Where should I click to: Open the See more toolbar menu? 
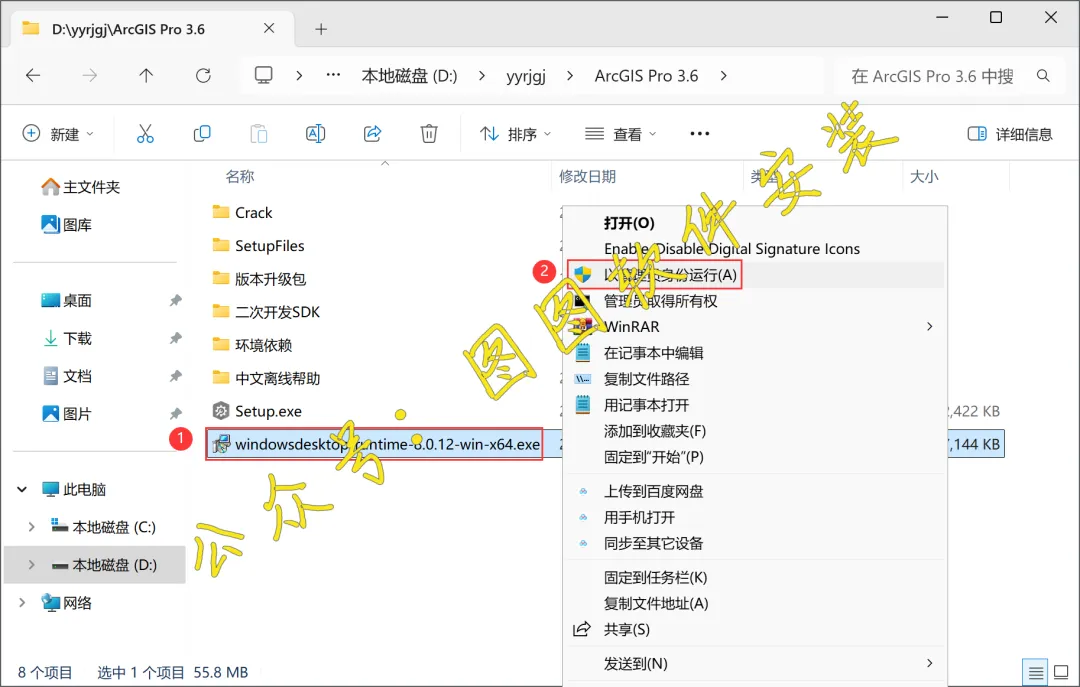(700, 134)
